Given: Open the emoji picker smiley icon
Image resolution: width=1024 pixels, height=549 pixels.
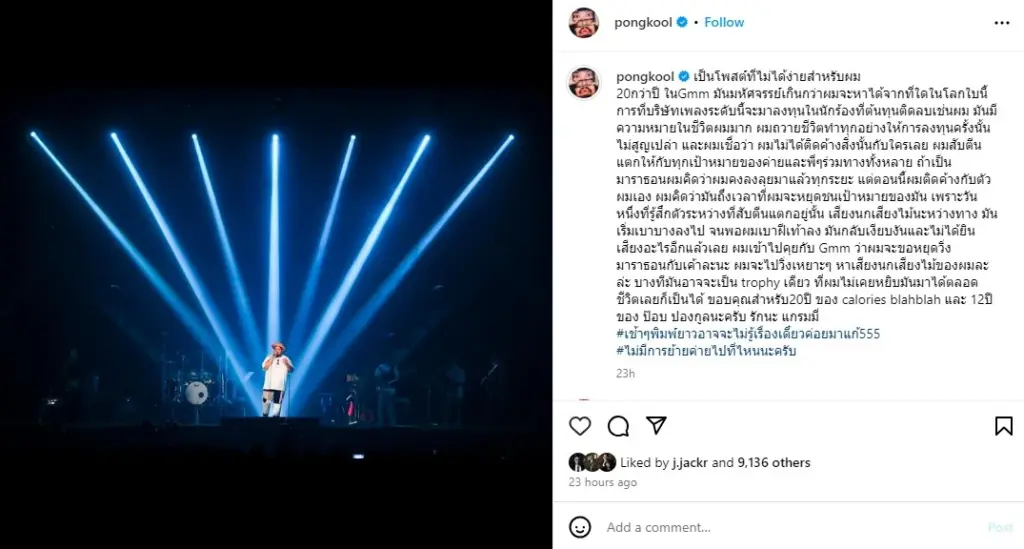Looking at the screenshot, I should [580, 527].
